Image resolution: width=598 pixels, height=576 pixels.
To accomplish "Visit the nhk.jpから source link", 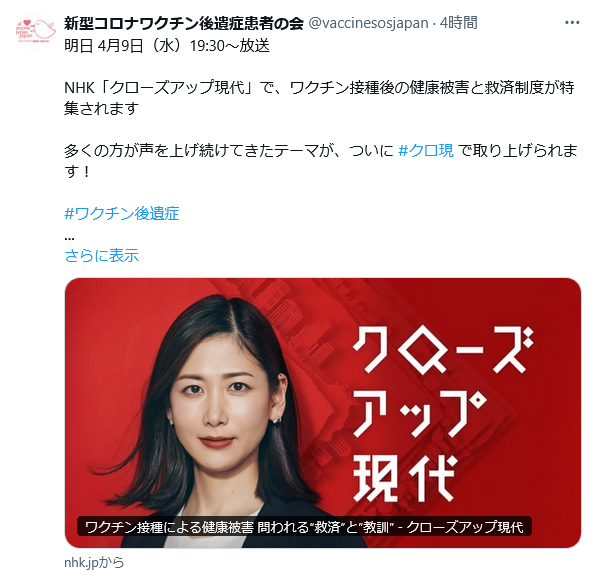I will tap(94, 562).
